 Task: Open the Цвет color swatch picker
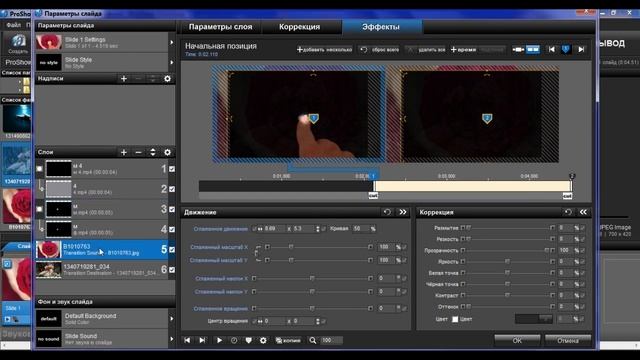coord(533,319)
